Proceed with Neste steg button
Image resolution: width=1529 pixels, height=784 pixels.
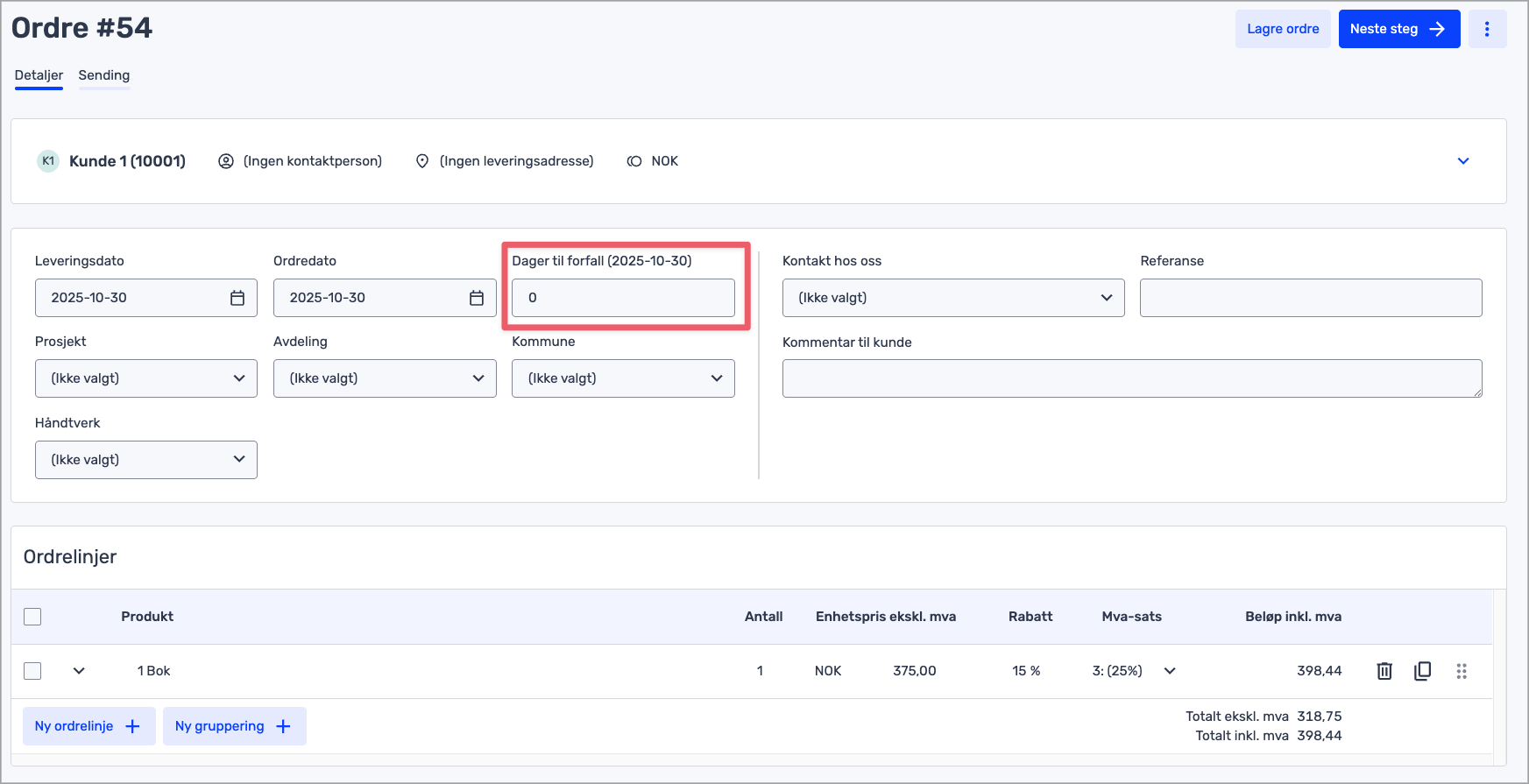click(1398, 29)
